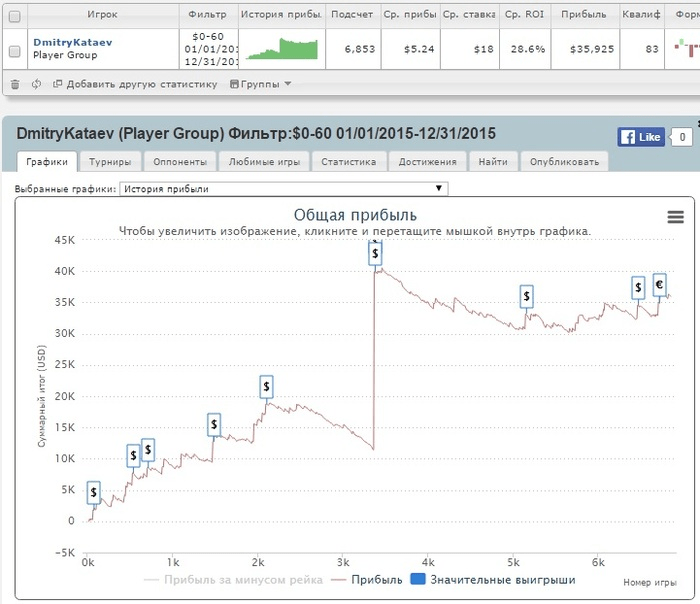Click the dollar marker at peak near 45K
Screen dimensions: 700x604
point(375,253)
